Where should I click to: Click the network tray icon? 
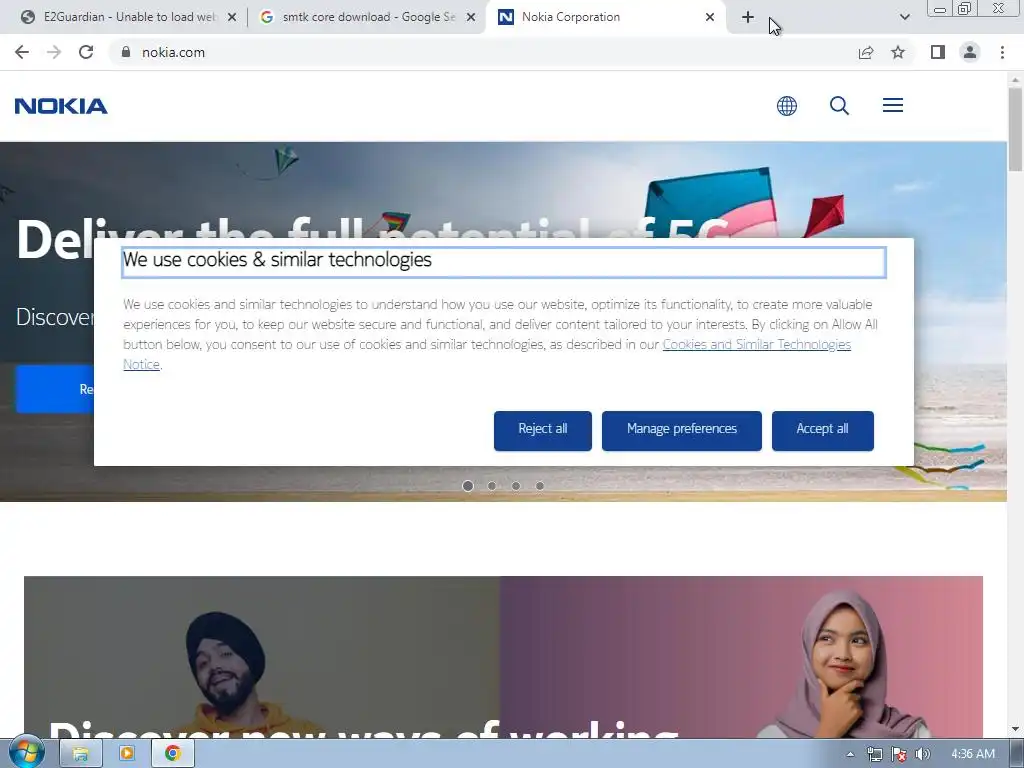pyautogui.click(x=874, y=754)
